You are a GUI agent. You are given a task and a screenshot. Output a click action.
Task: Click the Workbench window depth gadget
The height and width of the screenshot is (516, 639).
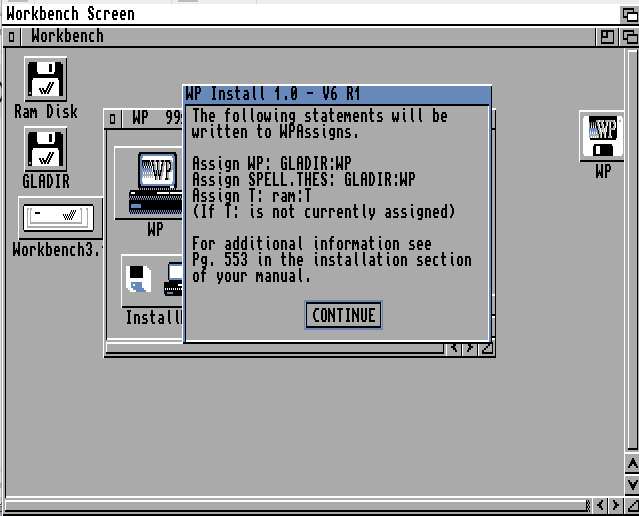(x=627, y=36)
